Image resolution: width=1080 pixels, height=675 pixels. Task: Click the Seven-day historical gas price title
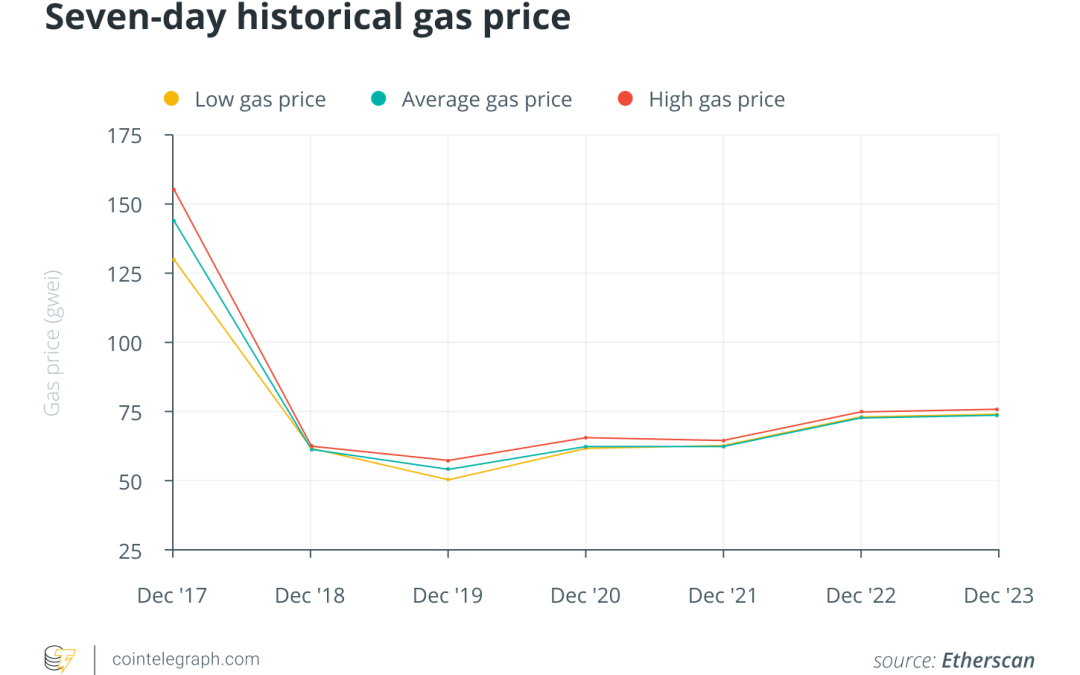(x=308, y=17)
